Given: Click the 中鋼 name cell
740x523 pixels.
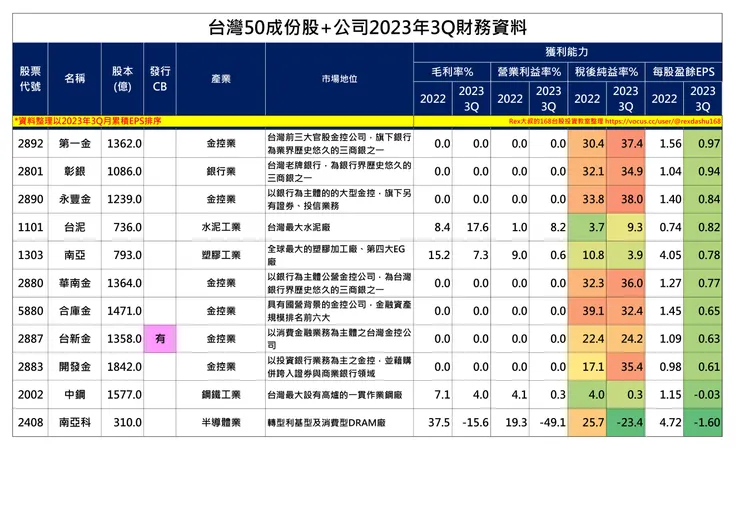Looking at the screenshot, I should click(75, 394).
